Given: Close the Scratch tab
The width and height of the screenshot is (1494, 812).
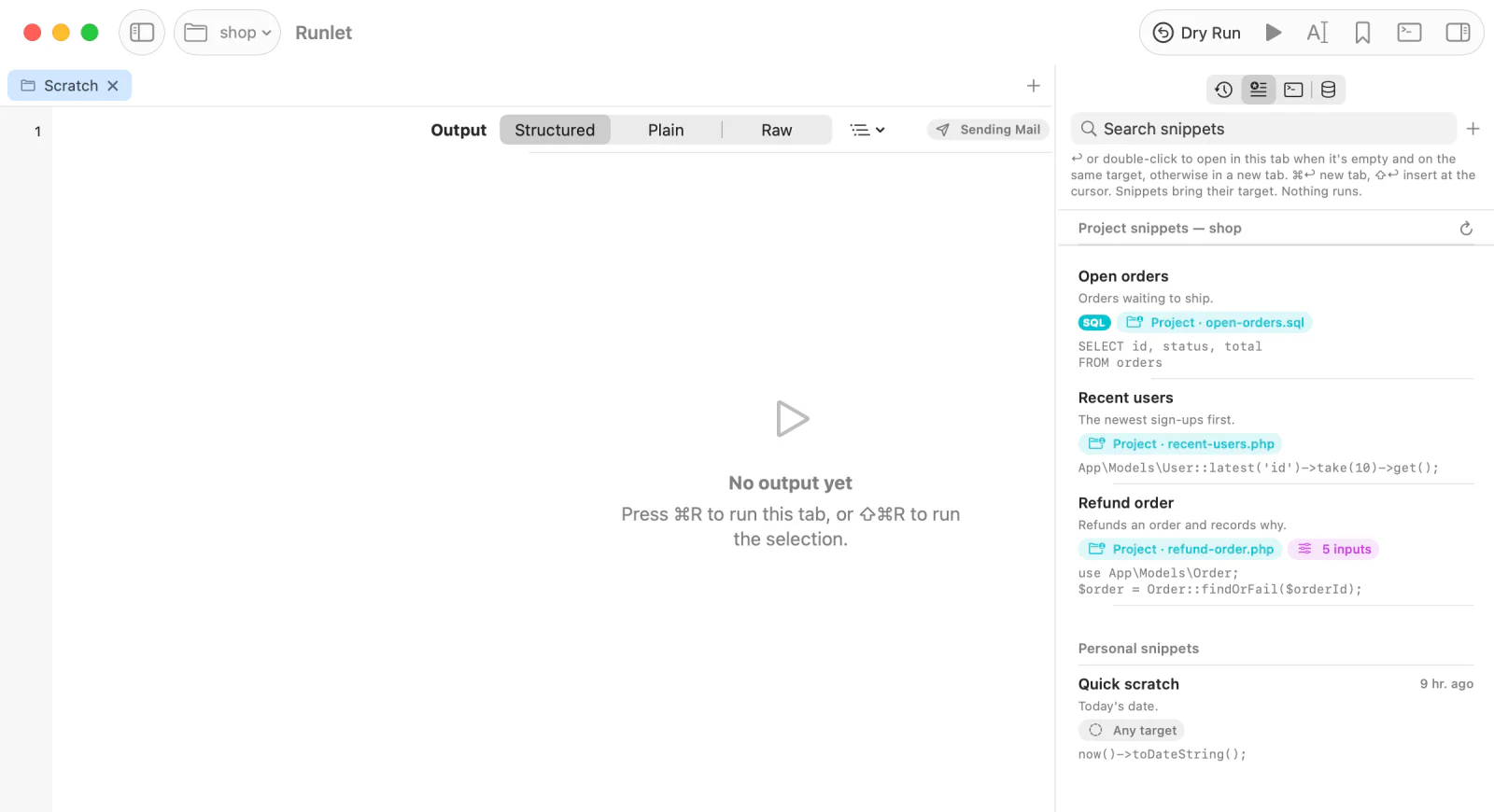Looking at the screenshot, I should coord(113,86).
